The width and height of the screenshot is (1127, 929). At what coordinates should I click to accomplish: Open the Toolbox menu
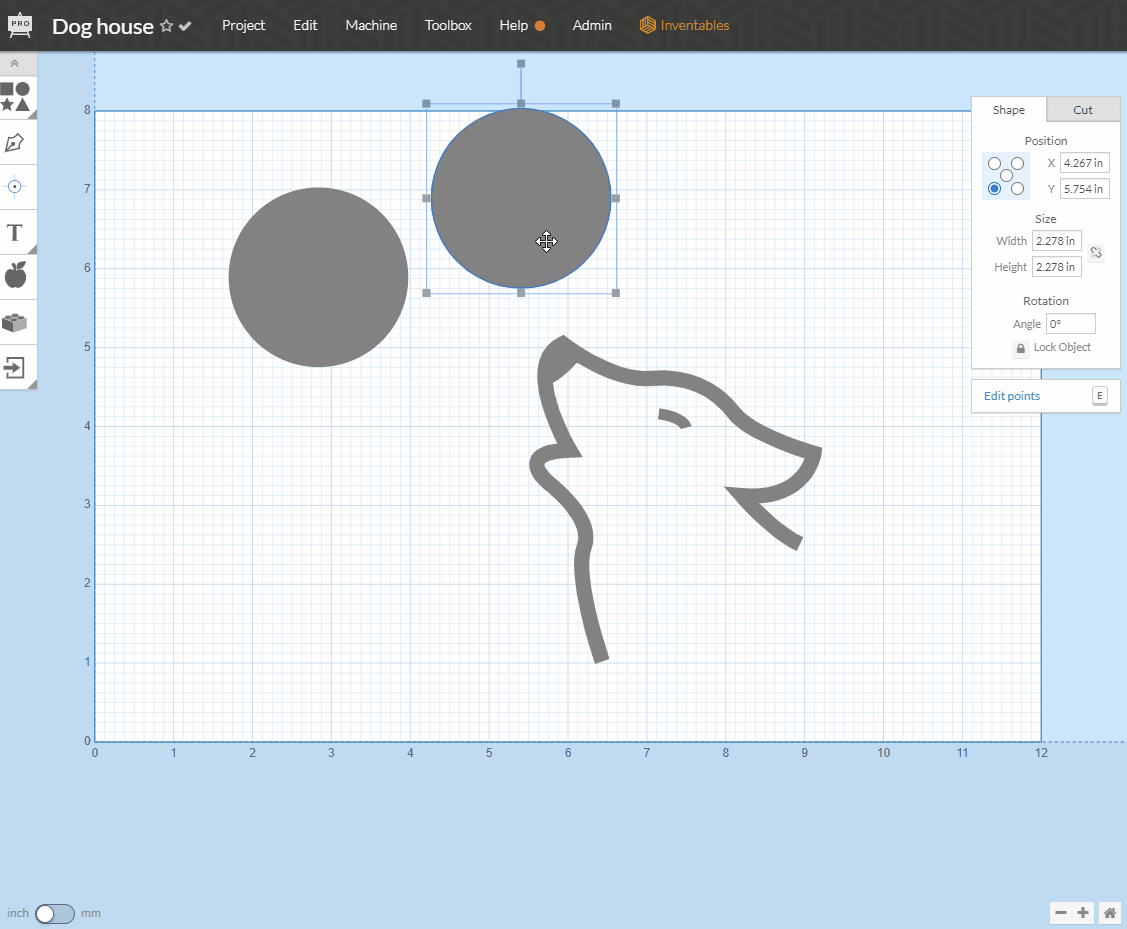pos(448,25)
